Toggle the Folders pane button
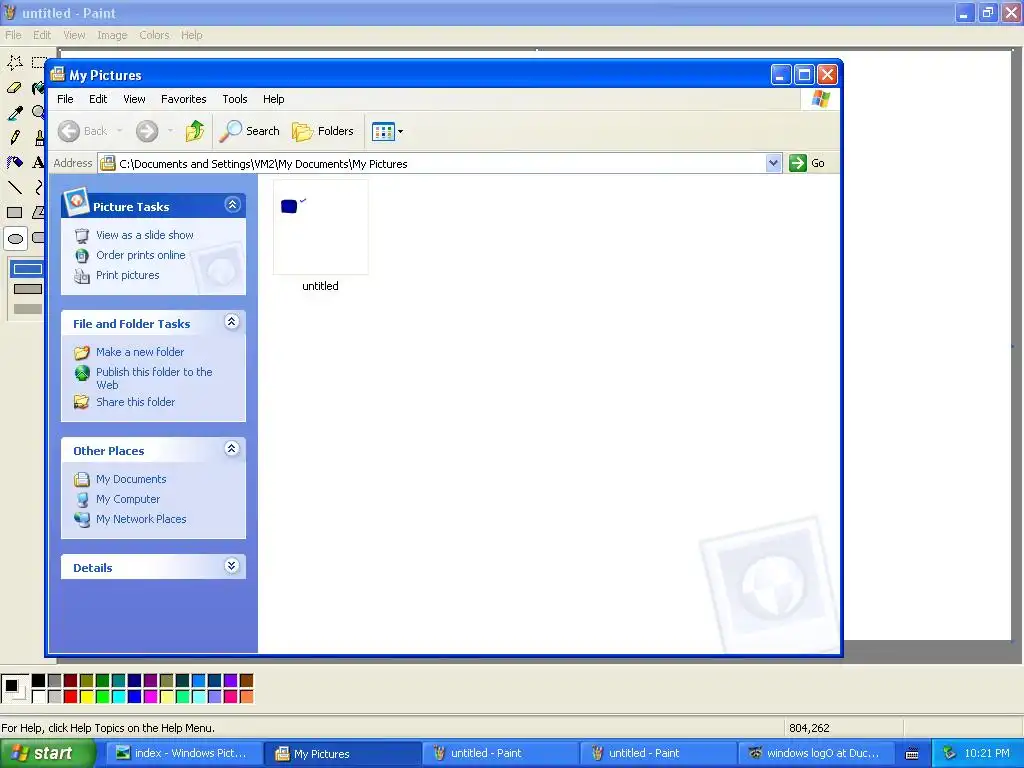 [x=323, y=131]
